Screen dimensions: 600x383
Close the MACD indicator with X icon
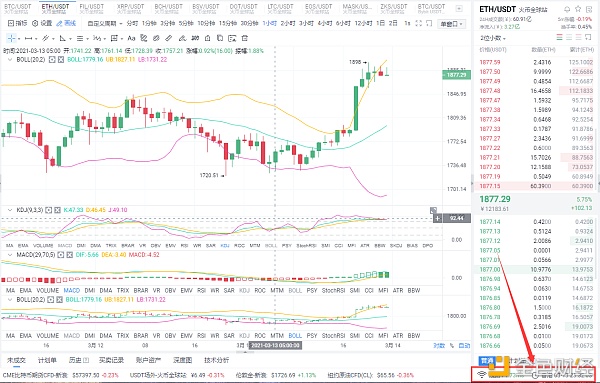(x=69, y=255)
